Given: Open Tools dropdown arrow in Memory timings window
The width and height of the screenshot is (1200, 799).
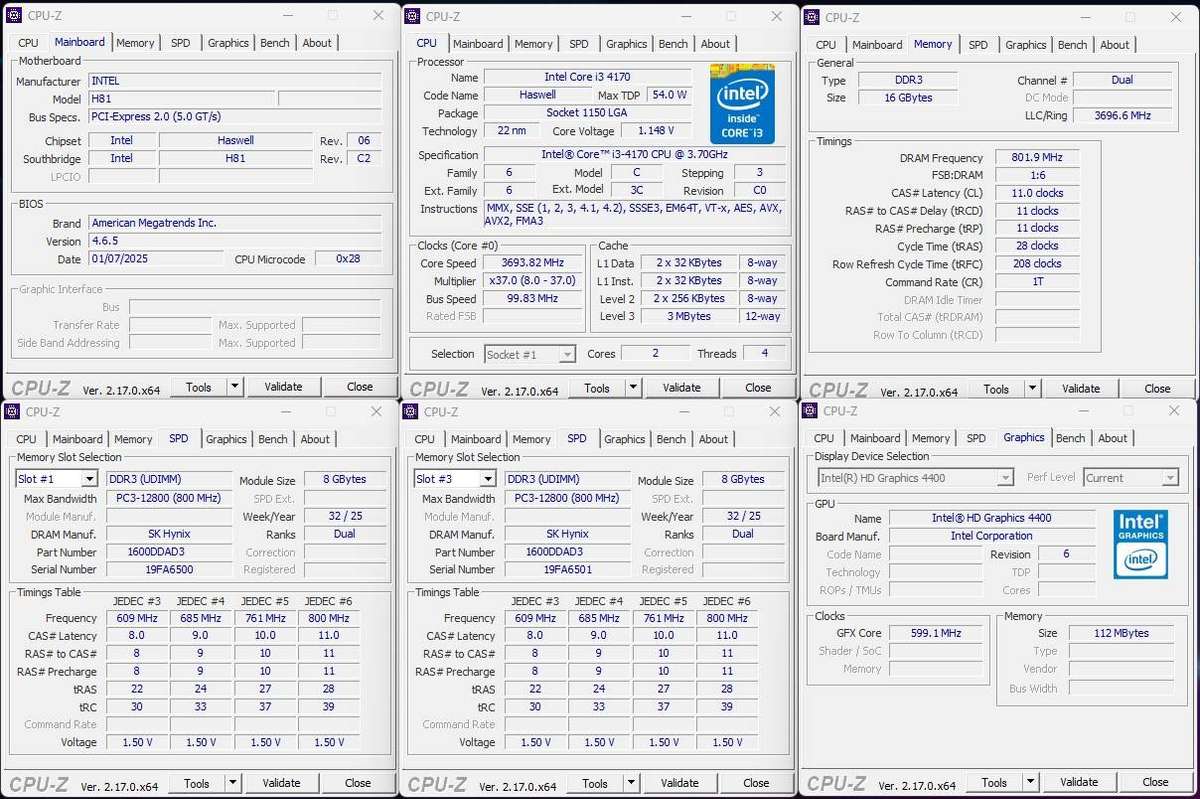Looking at the screenshot, I should (1032, 389).
